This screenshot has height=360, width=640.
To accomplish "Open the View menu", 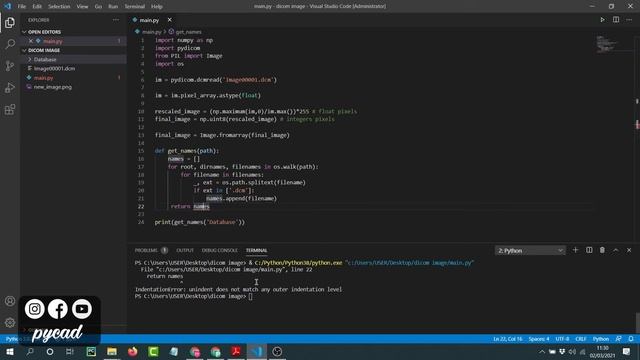I will pos(82,6).
